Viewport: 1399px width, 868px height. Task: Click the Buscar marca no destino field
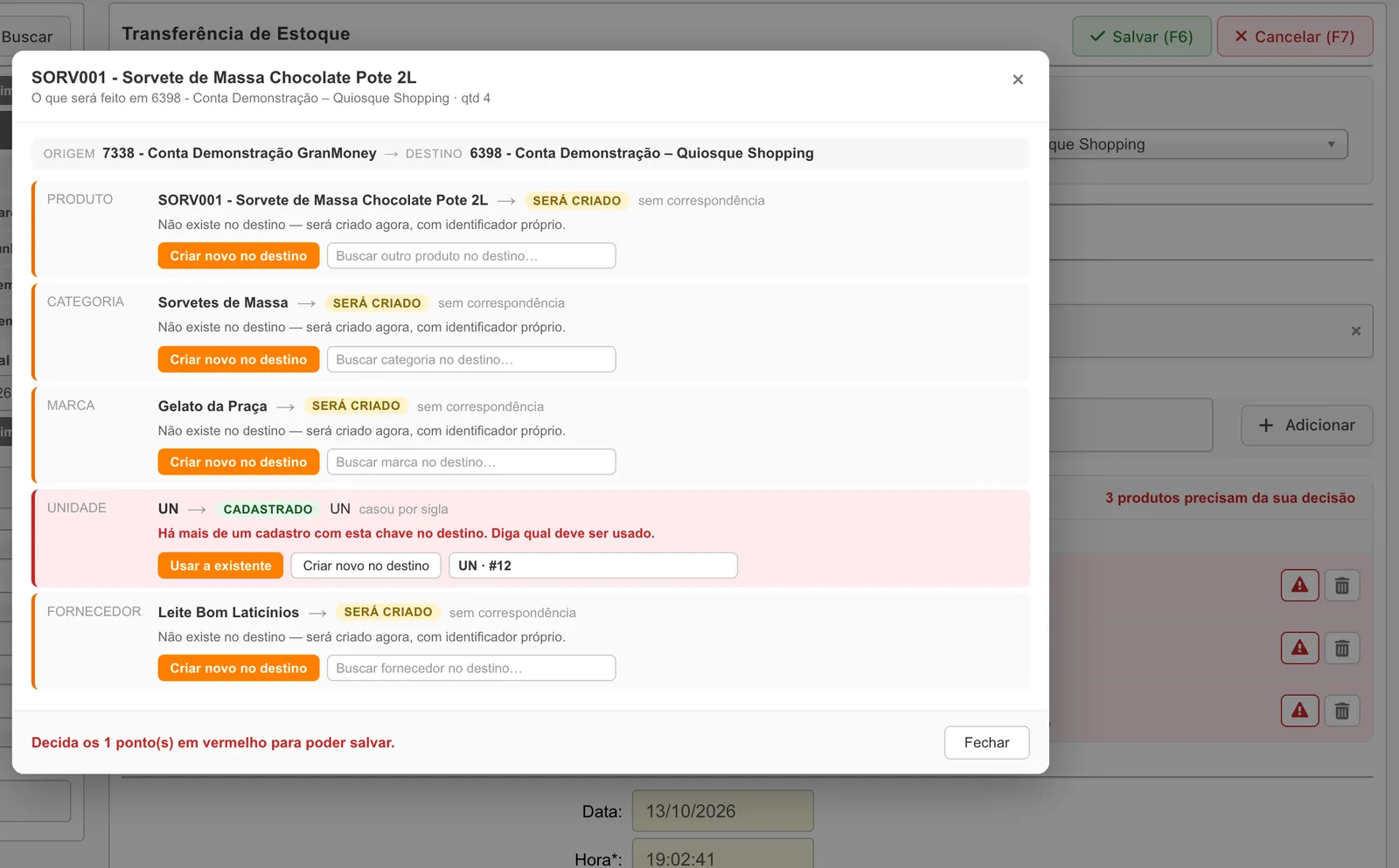coord(471,462)
